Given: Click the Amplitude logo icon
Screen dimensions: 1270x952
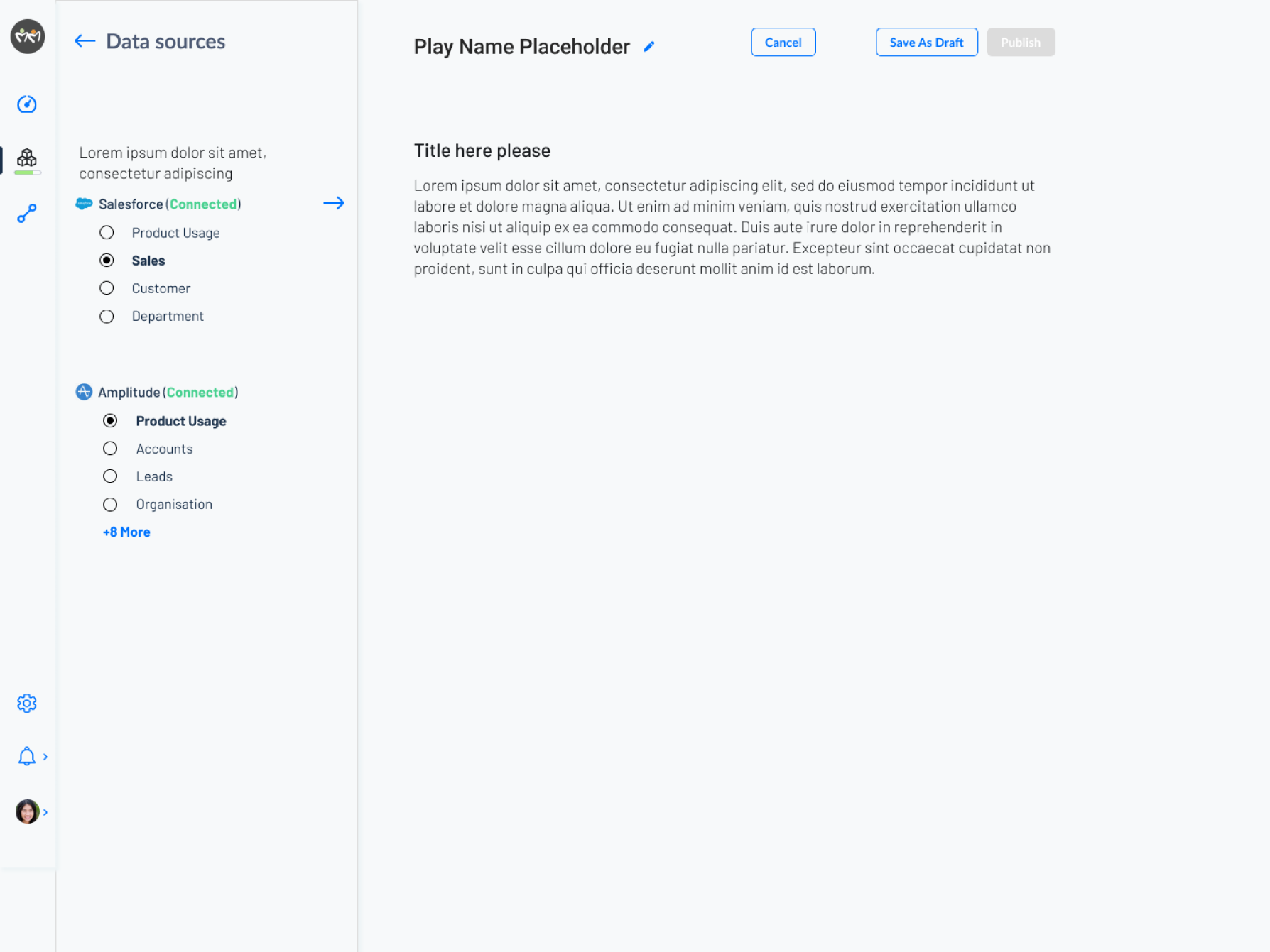Looking at the screenshot, I should click(84, 392).
